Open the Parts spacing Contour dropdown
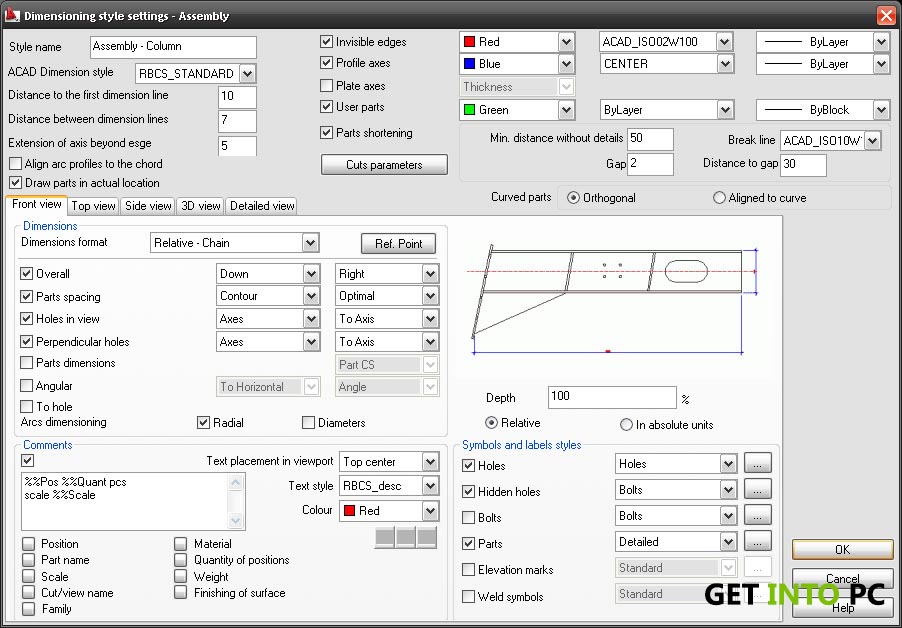Screen dimensions: 902x628 tap(311, 296)
